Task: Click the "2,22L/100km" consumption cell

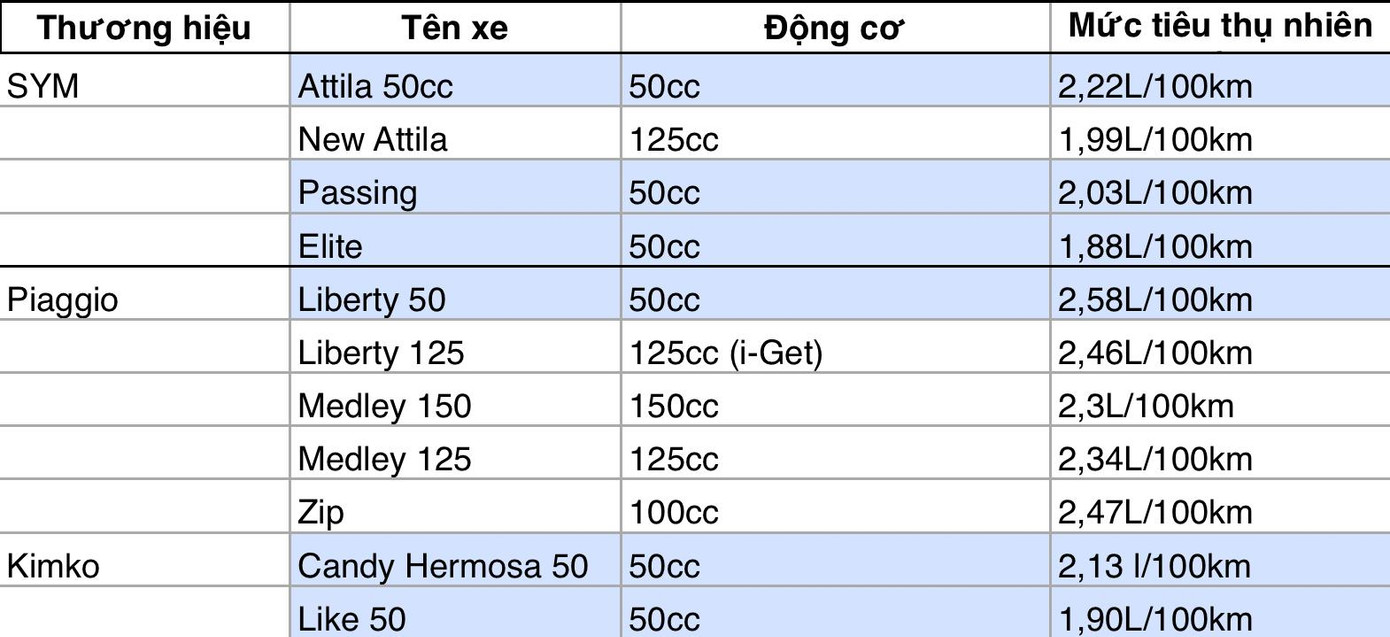Action: click(x=1155, y=86)
